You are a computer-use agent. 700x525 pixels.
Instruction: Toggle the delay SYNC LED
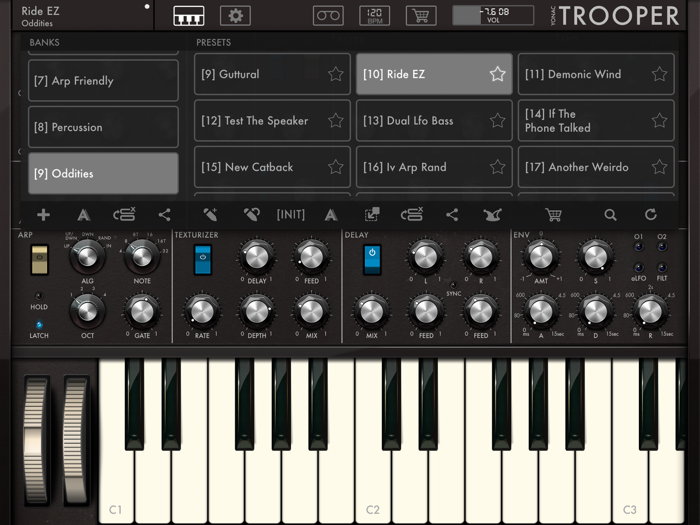click(453, 284)
